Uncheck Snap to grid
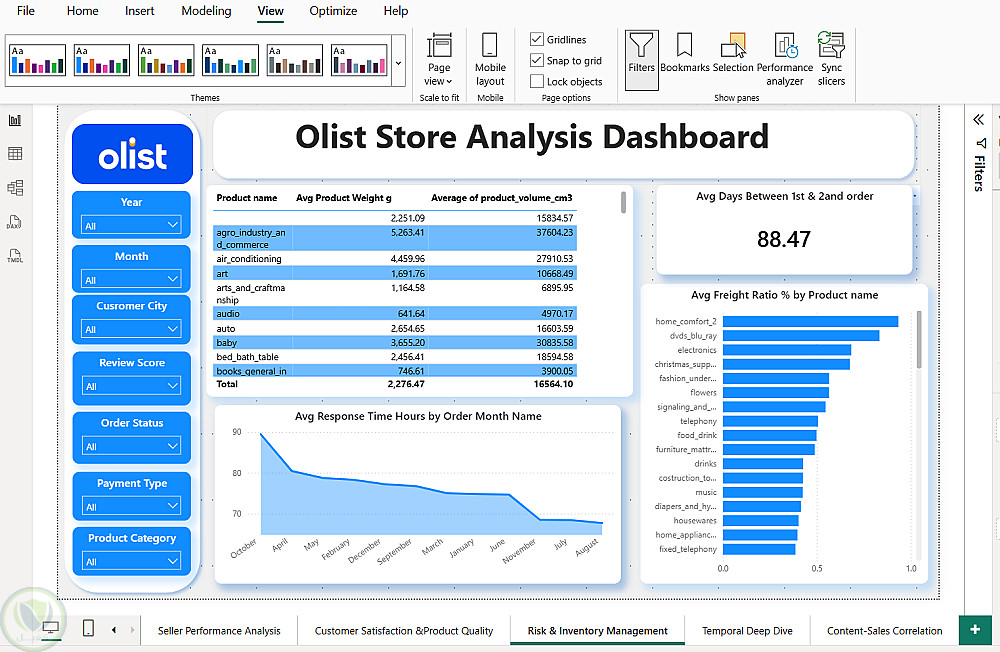 [x=536, y=61]
